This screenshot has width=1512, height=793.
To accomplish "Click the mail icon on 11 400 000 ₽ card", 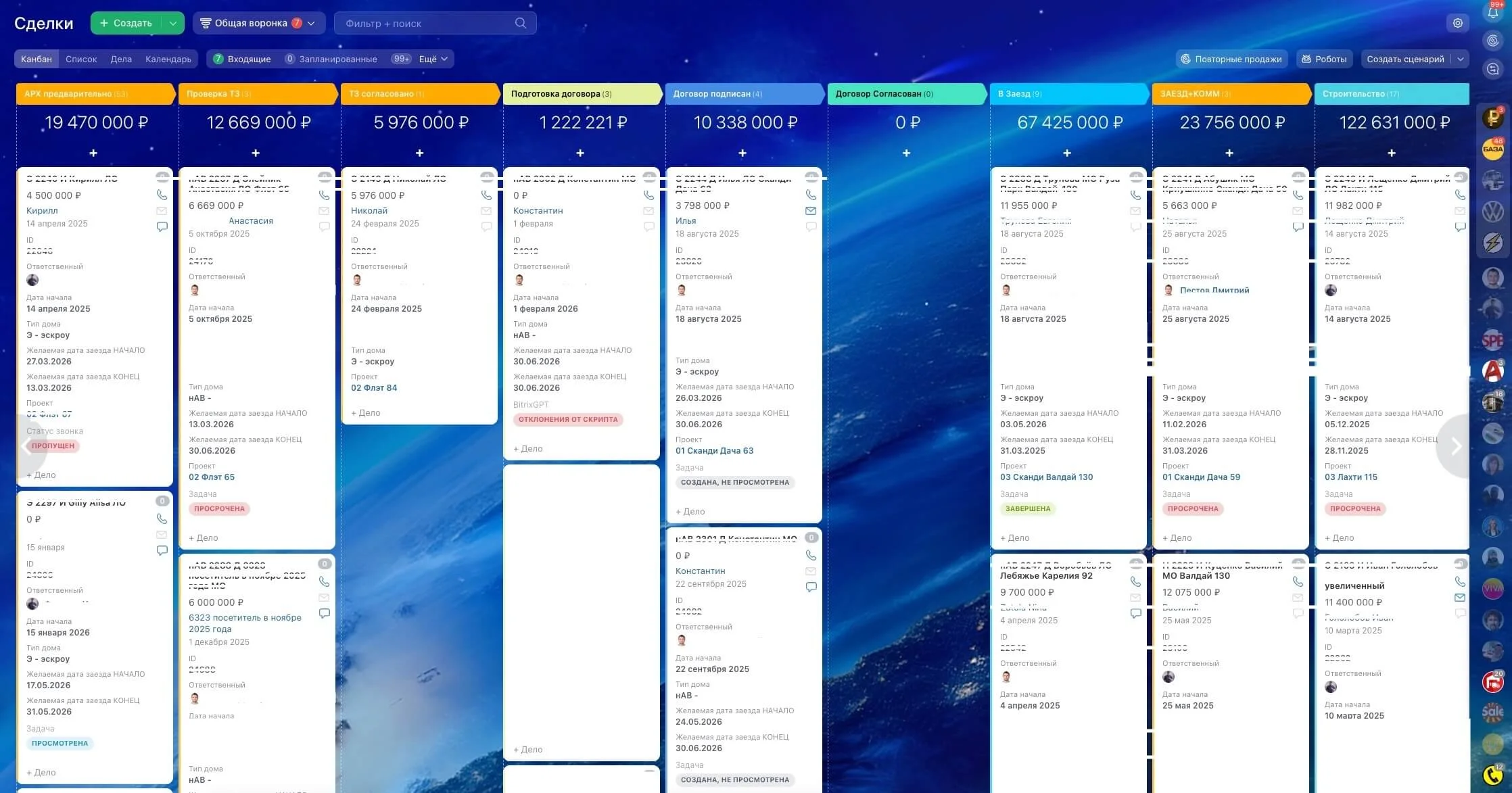I will click(x=1460, y=598).
